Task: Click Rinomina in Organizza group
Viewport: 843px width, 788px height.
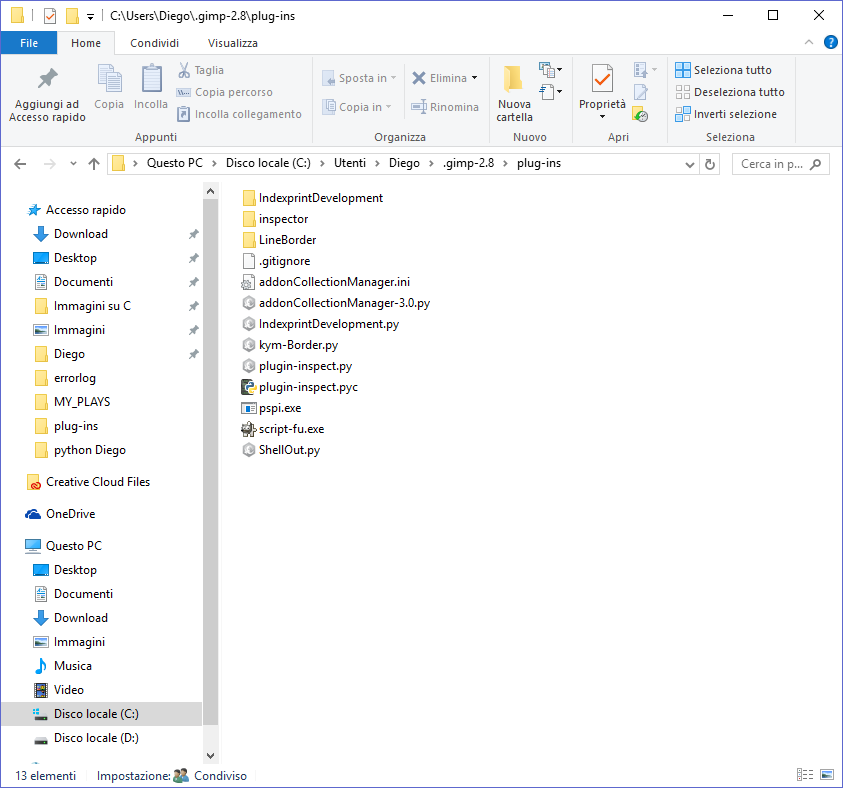Action: pos(445,107)
